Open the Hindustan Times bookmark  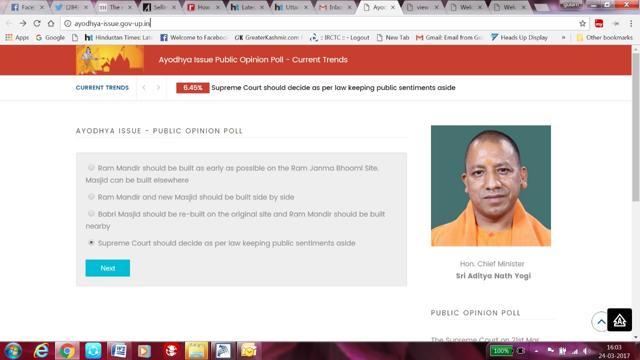(118, 38)
